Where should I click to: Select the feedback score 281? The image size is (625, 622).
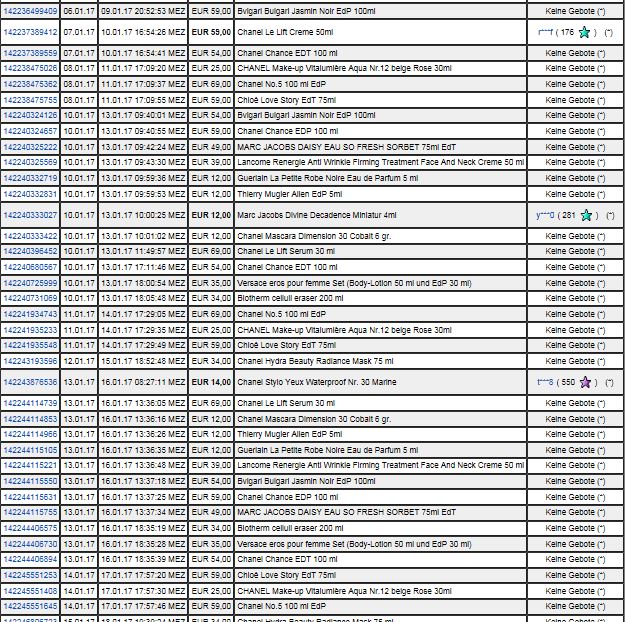point(569,215)
